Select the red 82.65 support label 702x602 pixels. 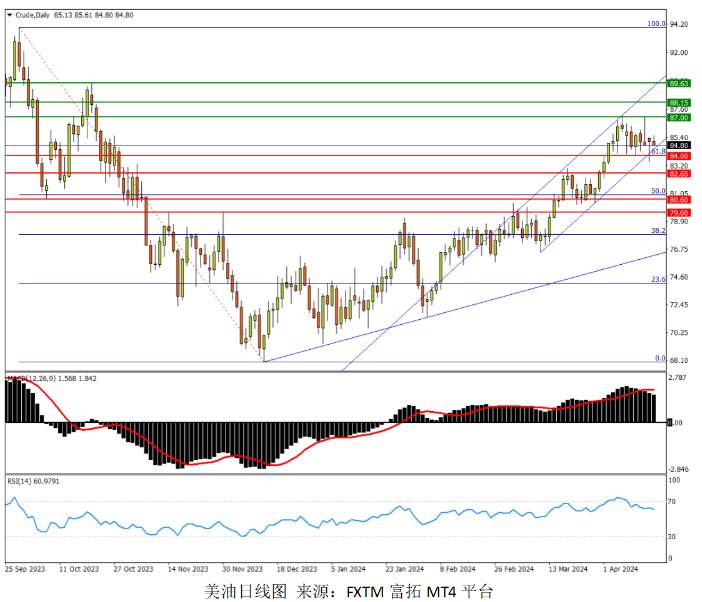tap(680, 173)
